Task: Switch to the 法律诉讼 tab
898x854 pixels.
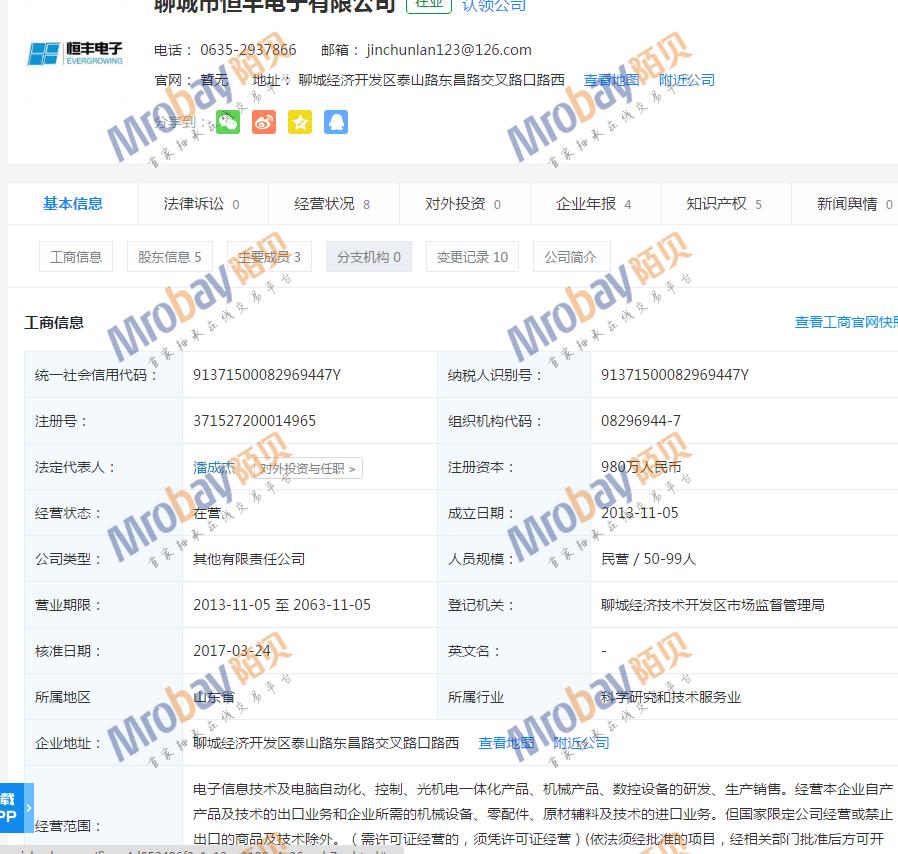Action: [x=201, y=204]
